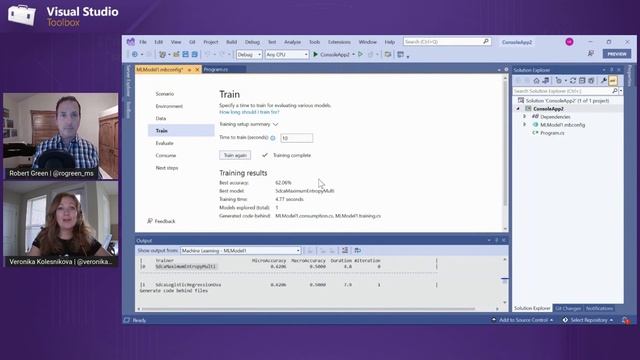The image size is (640, 360).
Task: Click the New Project toolbar icon
Action: coord(162,54)
